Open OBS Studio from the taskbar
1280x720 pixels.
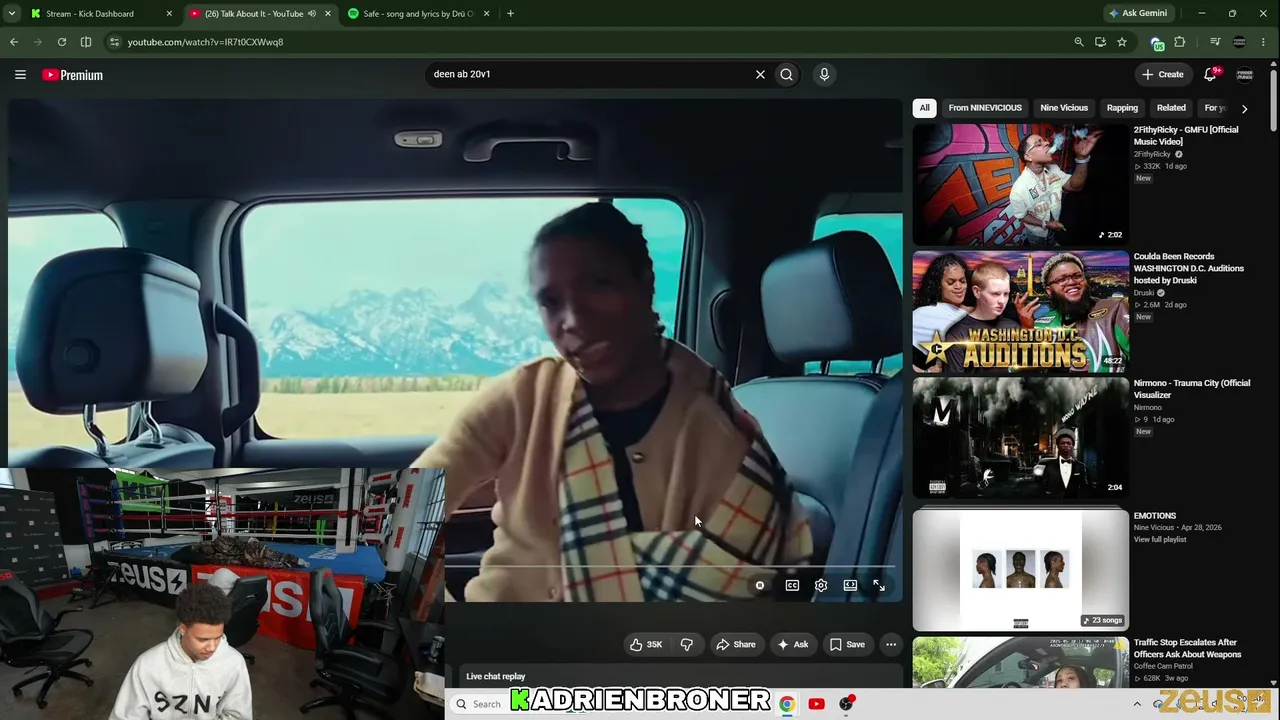point(847,704)
